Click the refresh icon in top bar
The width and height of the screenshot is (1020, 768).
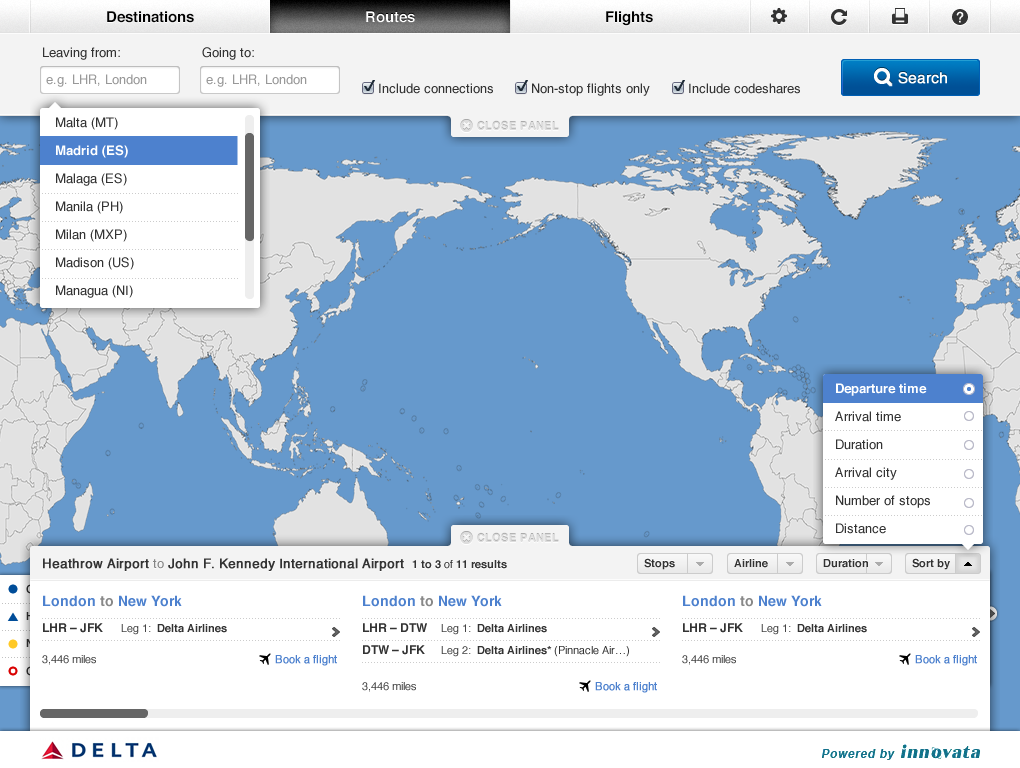click(839, 17)
